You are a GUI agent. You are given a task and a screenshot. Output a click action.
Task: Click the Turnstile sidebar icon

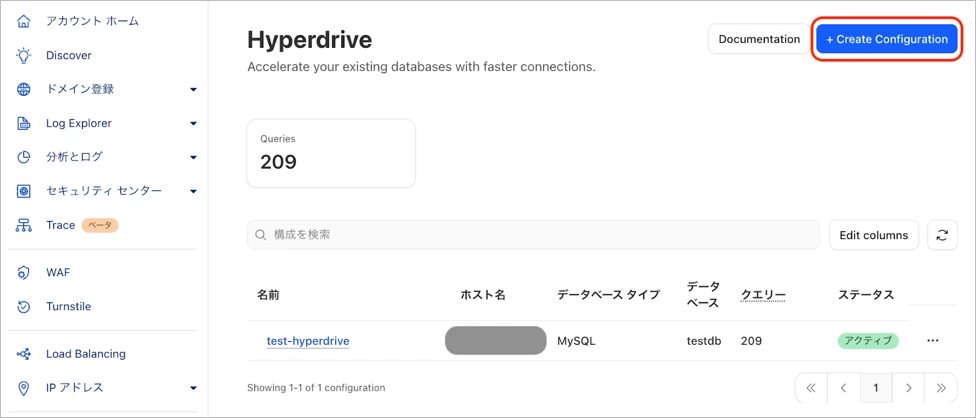coord(24,307)
